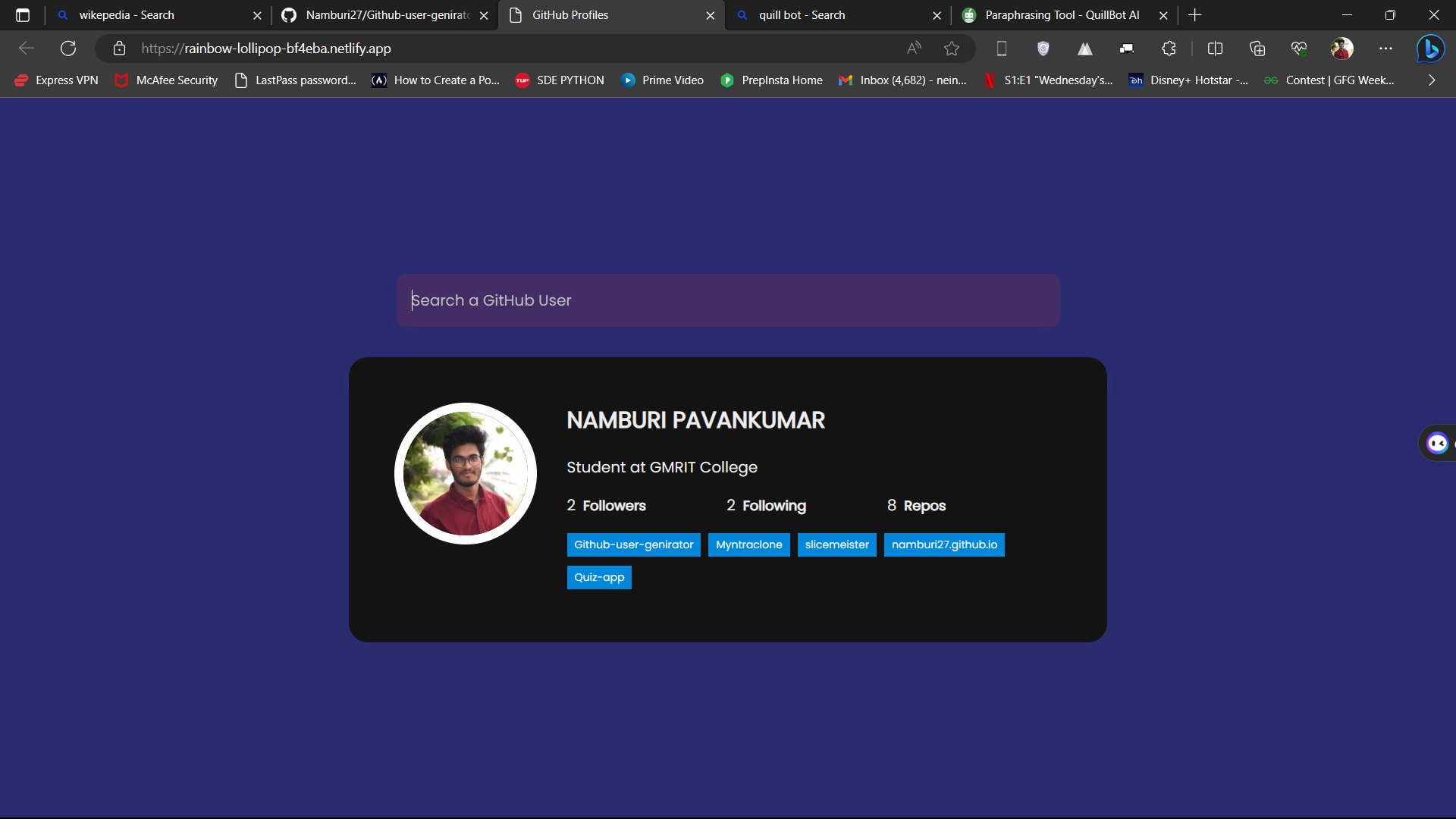
Task: Start Read aloud from the address bar
Action: (914, 48)
